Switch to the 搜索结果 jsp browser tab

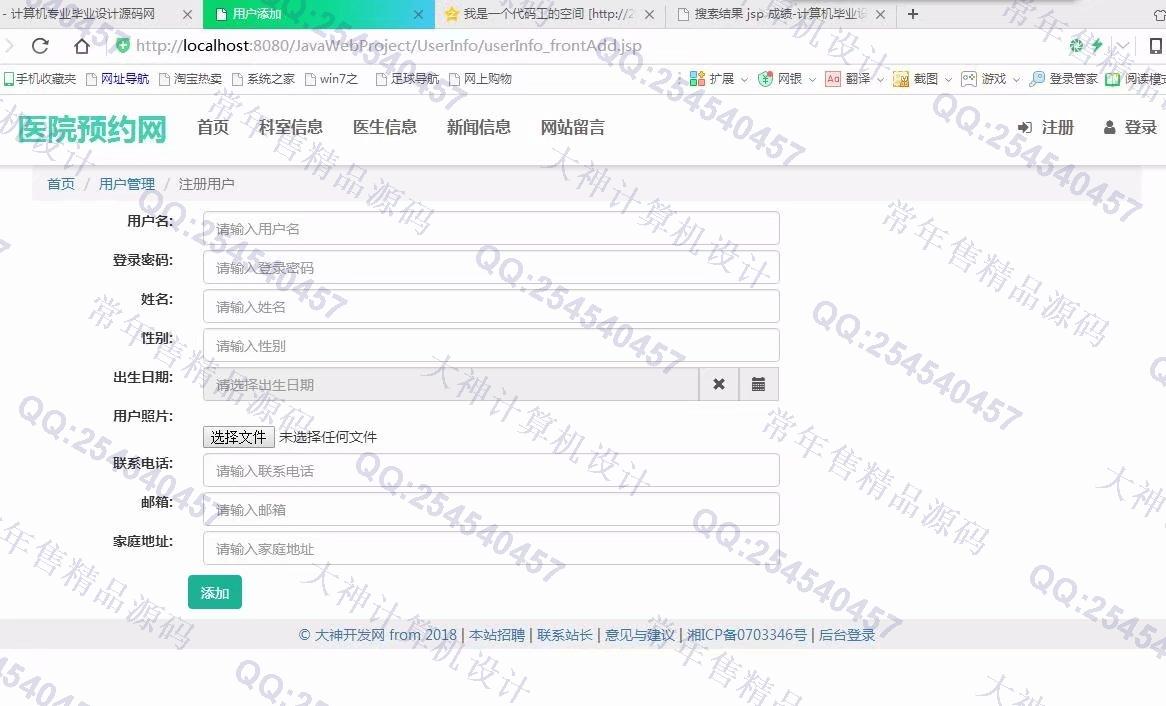pyautogui.click(x=780, y=14)
